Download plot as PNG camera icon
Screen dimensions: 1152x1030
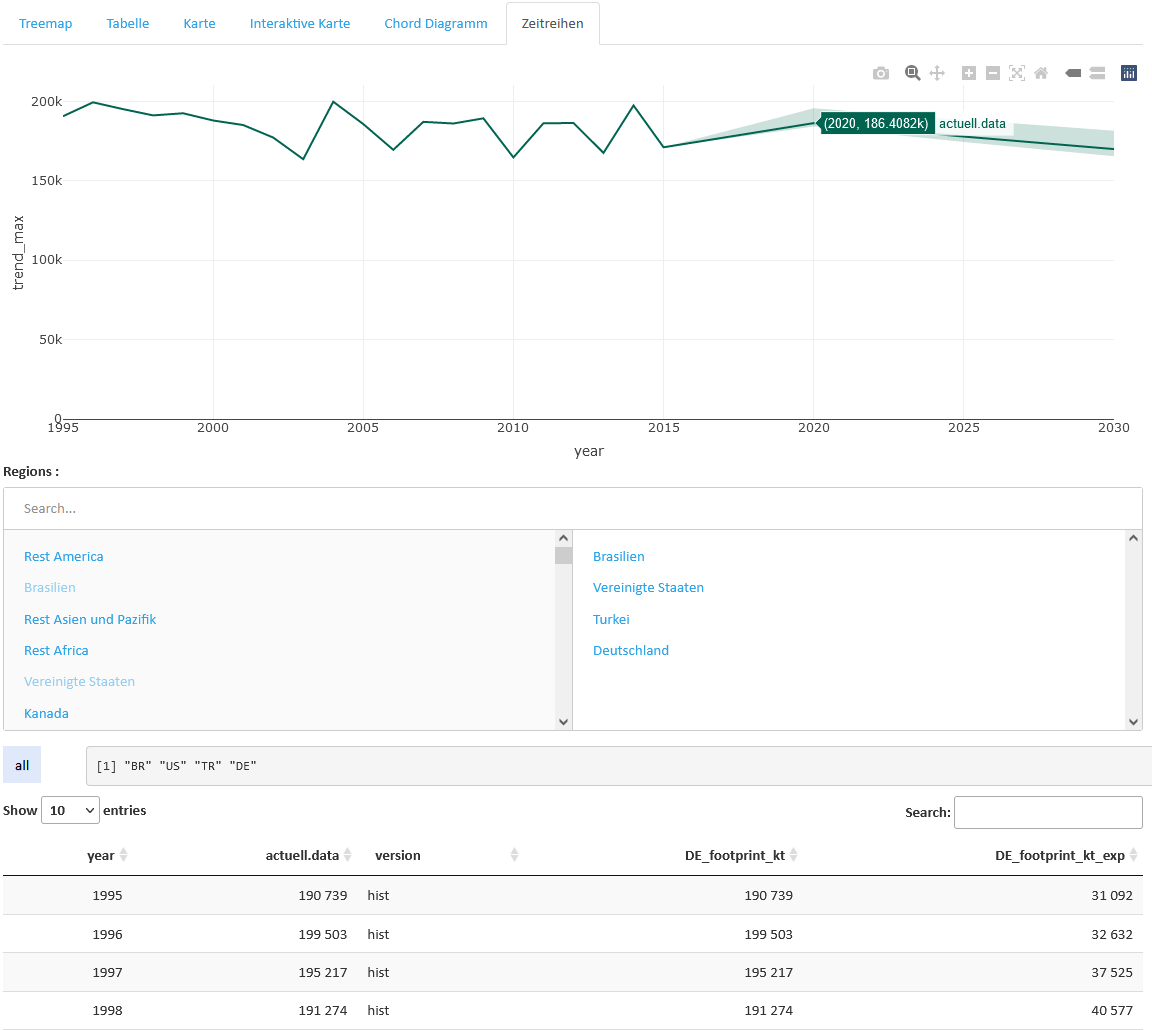click(881, 73)
